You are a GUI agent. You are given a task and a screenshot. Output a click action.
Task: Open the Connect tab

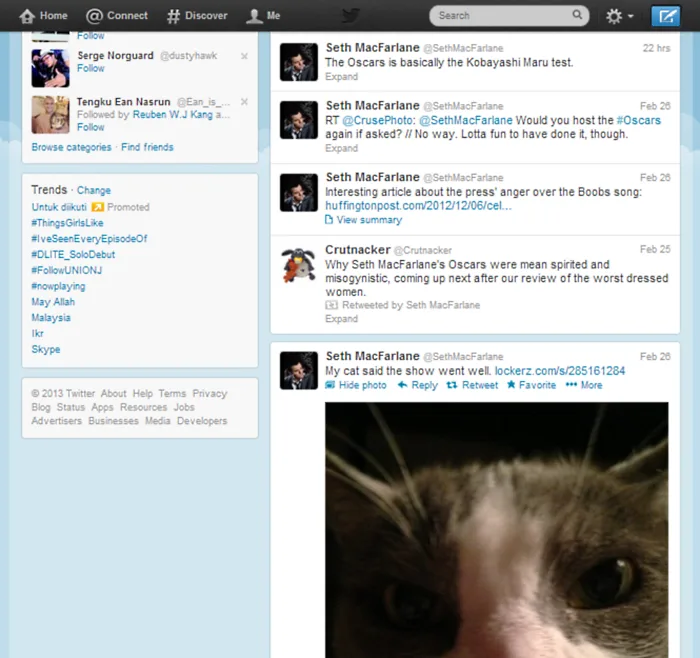point(117,16)
